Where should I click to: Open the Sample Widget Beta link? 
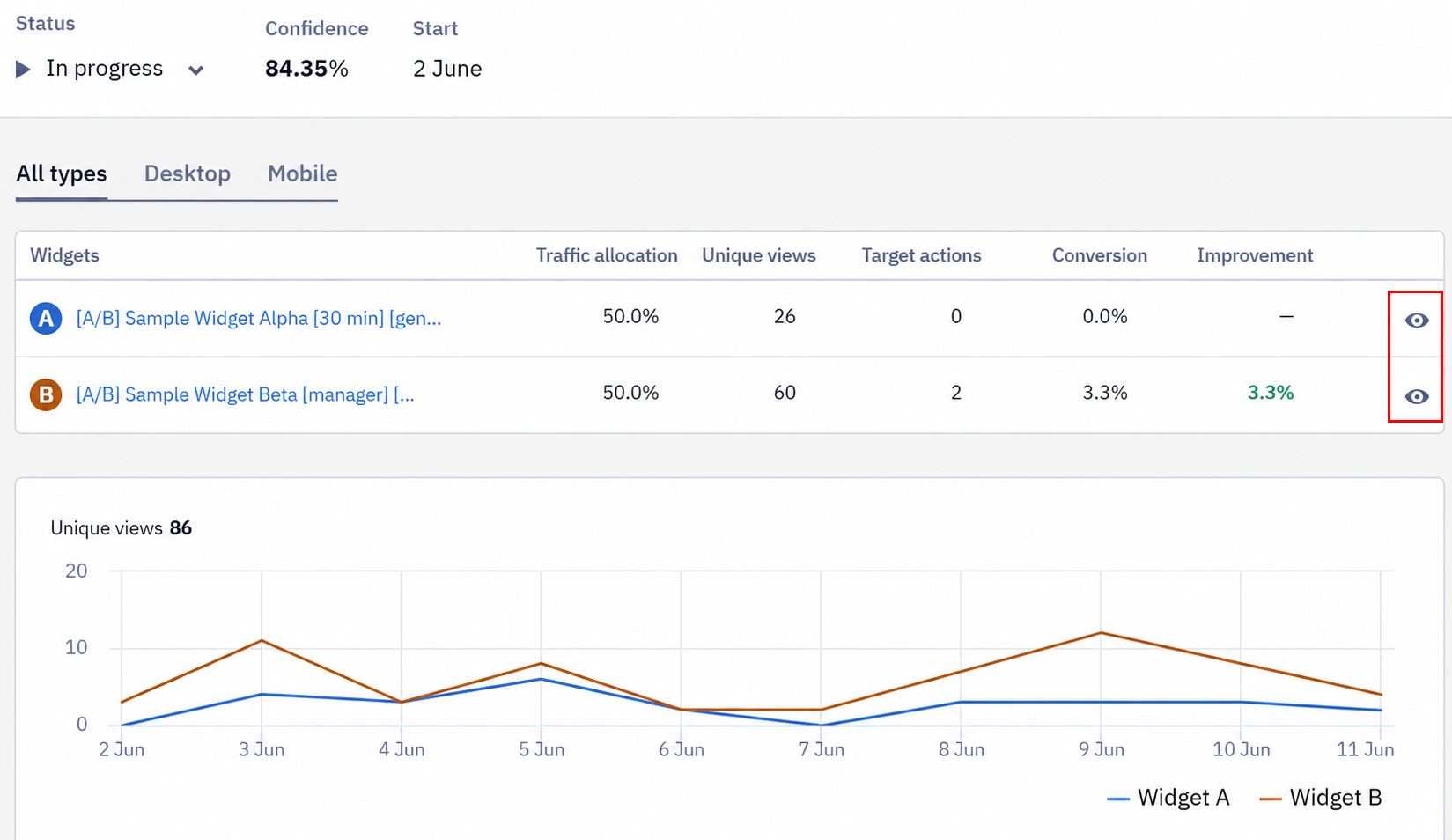pyautogui.click(x=245, y=394)
